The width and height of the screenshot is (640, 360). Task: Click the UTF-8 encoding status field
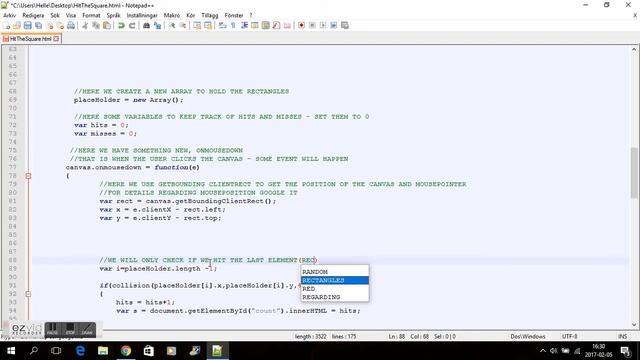tap(569, 337)
